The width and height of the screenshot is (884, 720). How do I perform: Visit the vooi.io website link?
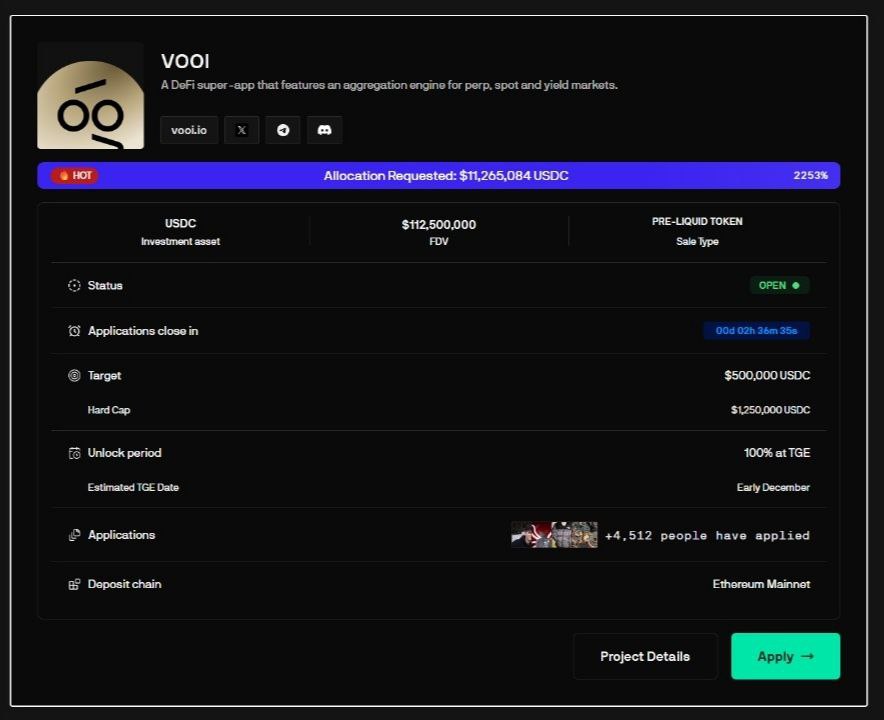click(x=189, y=130)
